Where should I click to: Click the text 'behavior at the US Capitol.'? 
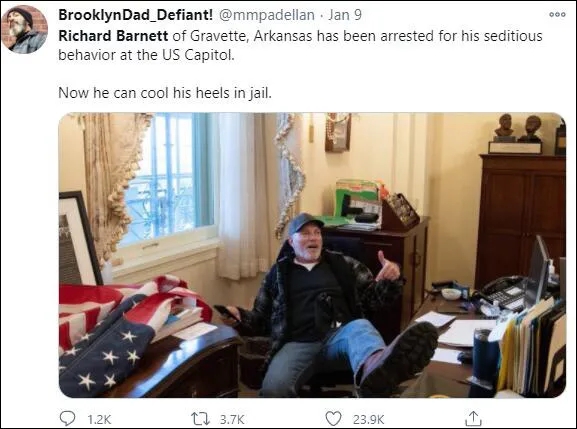(x=146, y=55)
